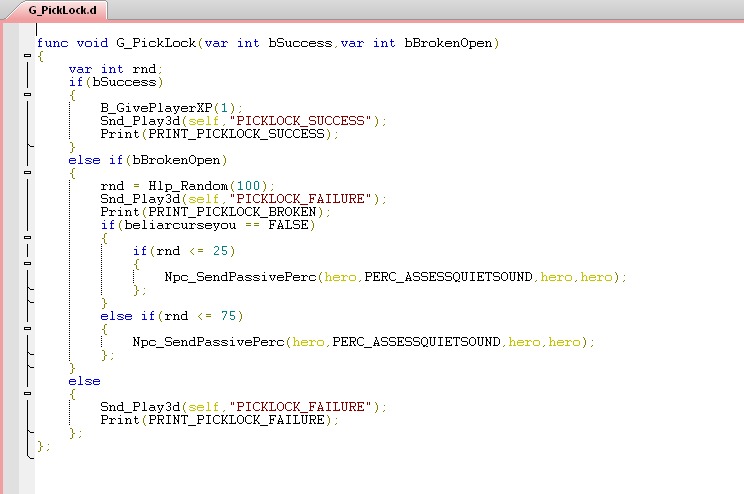Collapse the else if(bBrokenOpen) block fold marker

click(x=28, y=172)
